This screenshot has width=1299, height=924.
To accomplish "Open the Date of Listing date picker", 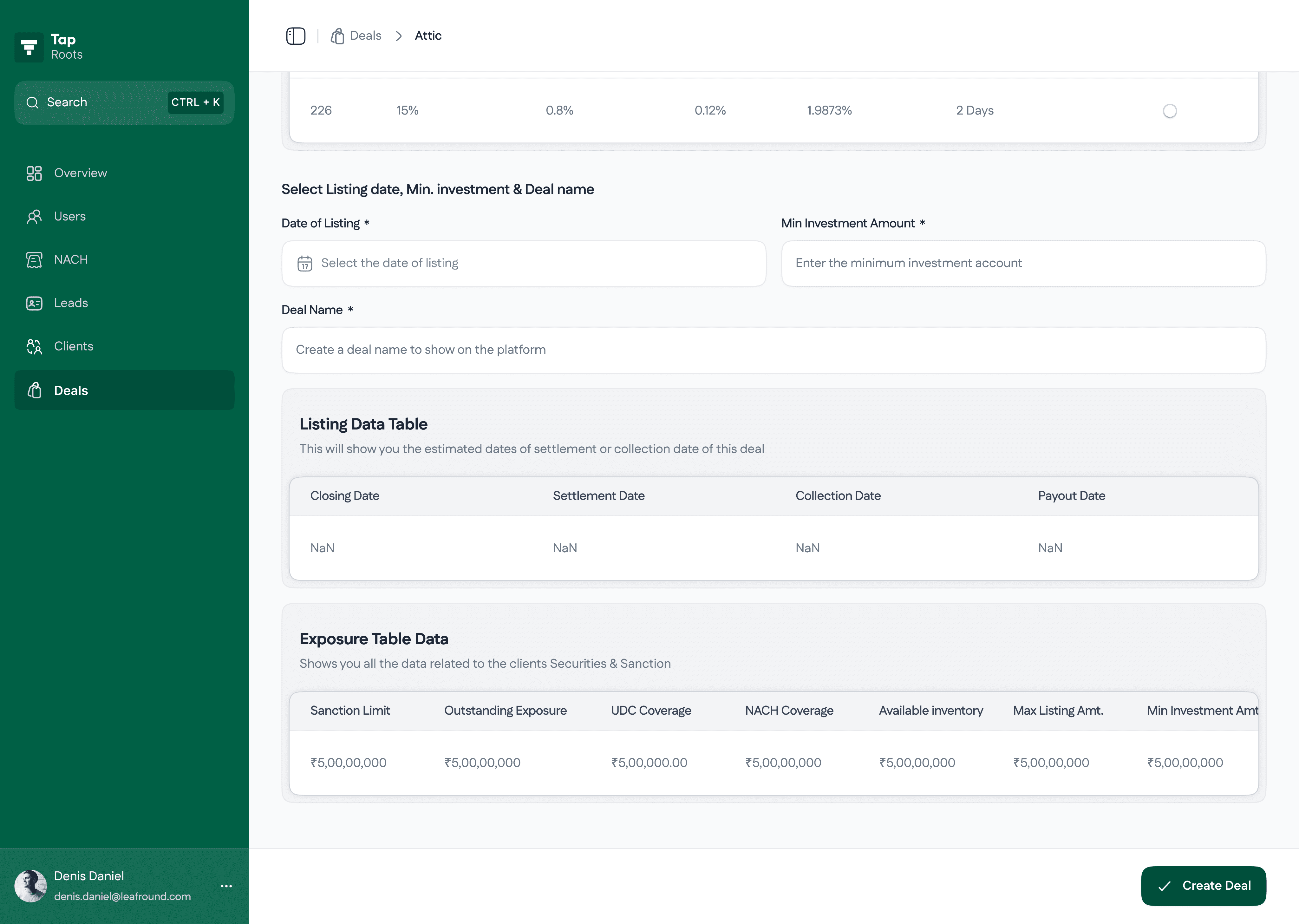I will [x=523, y=263].
